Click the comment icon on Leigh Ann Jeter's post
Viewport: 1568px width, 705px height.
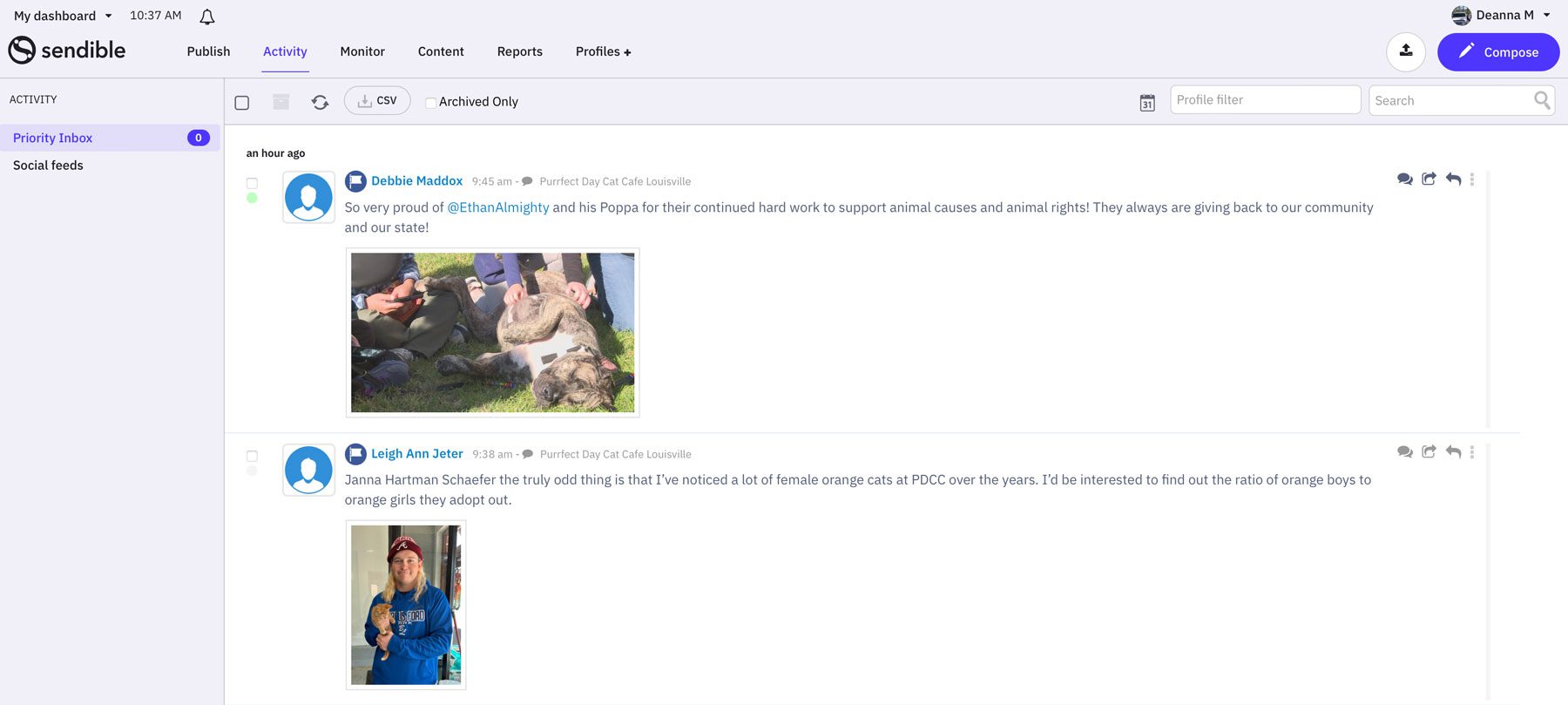click(x=1404, y=452)
